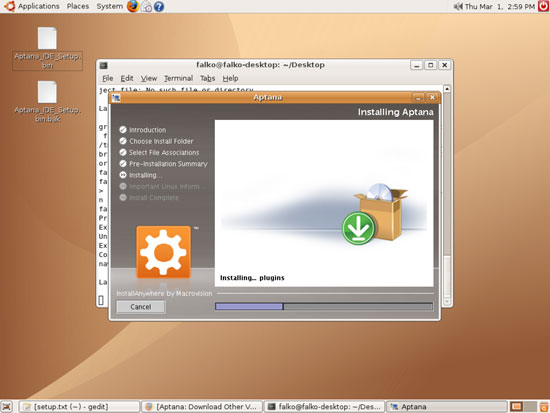
Task: Open the terminal Help menu
Action: pyautogui.click(x=230, y=78)
